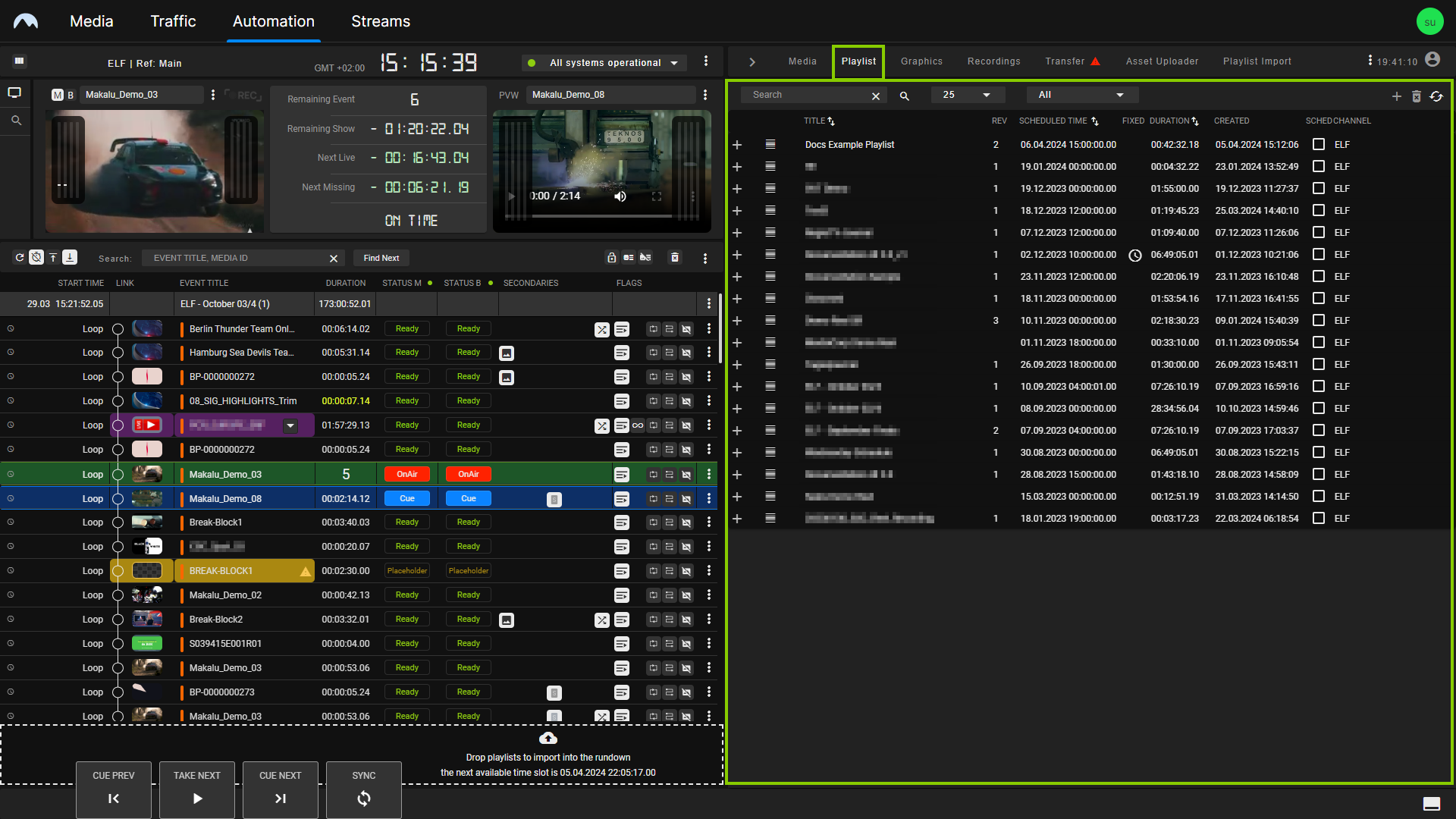
Task: Open the magnifier search icon in Playlist panel
Action: pyautogui.click(x=904, y=96)
